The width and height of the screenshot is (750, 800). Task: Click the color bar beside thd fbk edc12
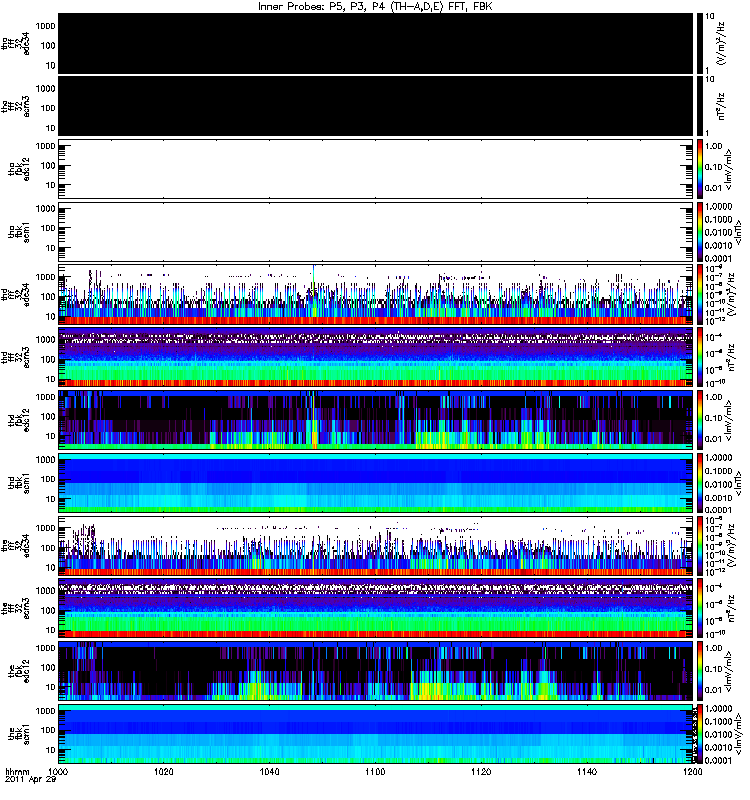pos(699,420)
